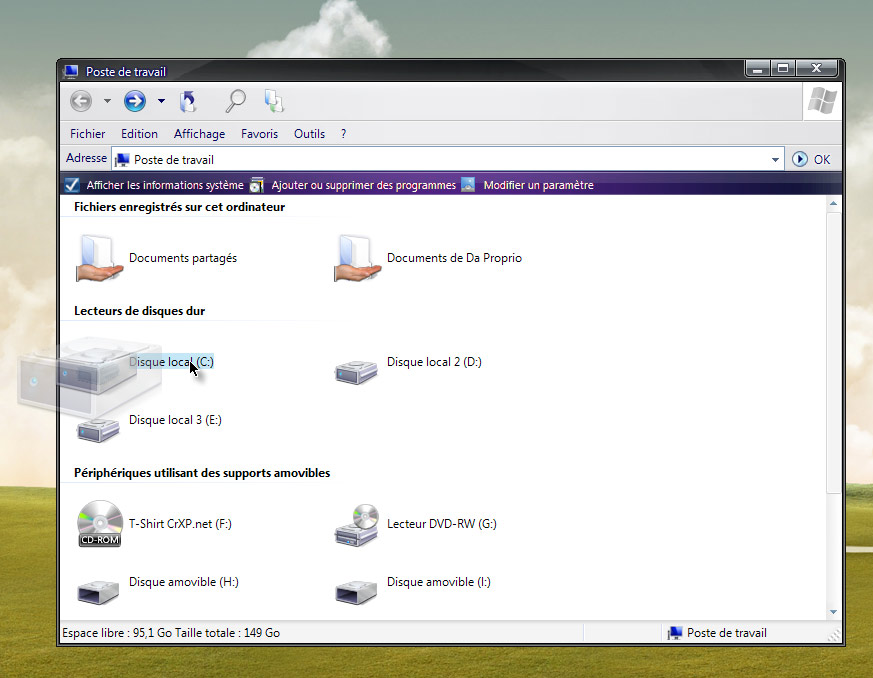The height and width of the screenshot is (678, 873).
Task: Open the Affichage menu
Action: [199, 134]
